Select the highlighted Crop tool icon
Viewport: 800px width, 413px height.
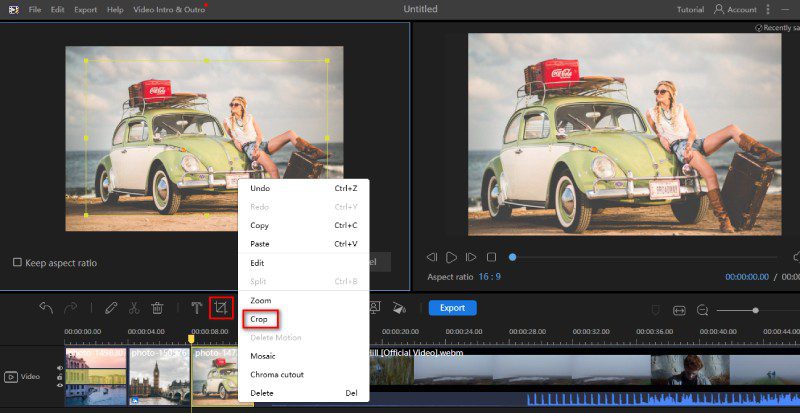[221, 308]
